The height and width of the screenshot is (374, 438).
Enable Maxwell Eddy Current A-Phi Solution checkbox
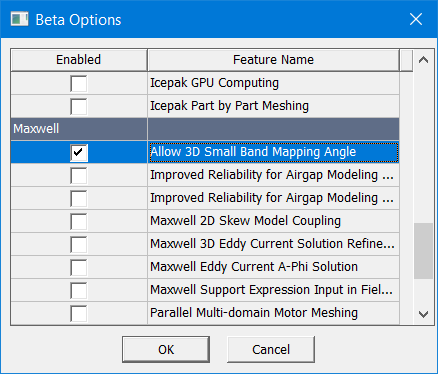(79, 267)
